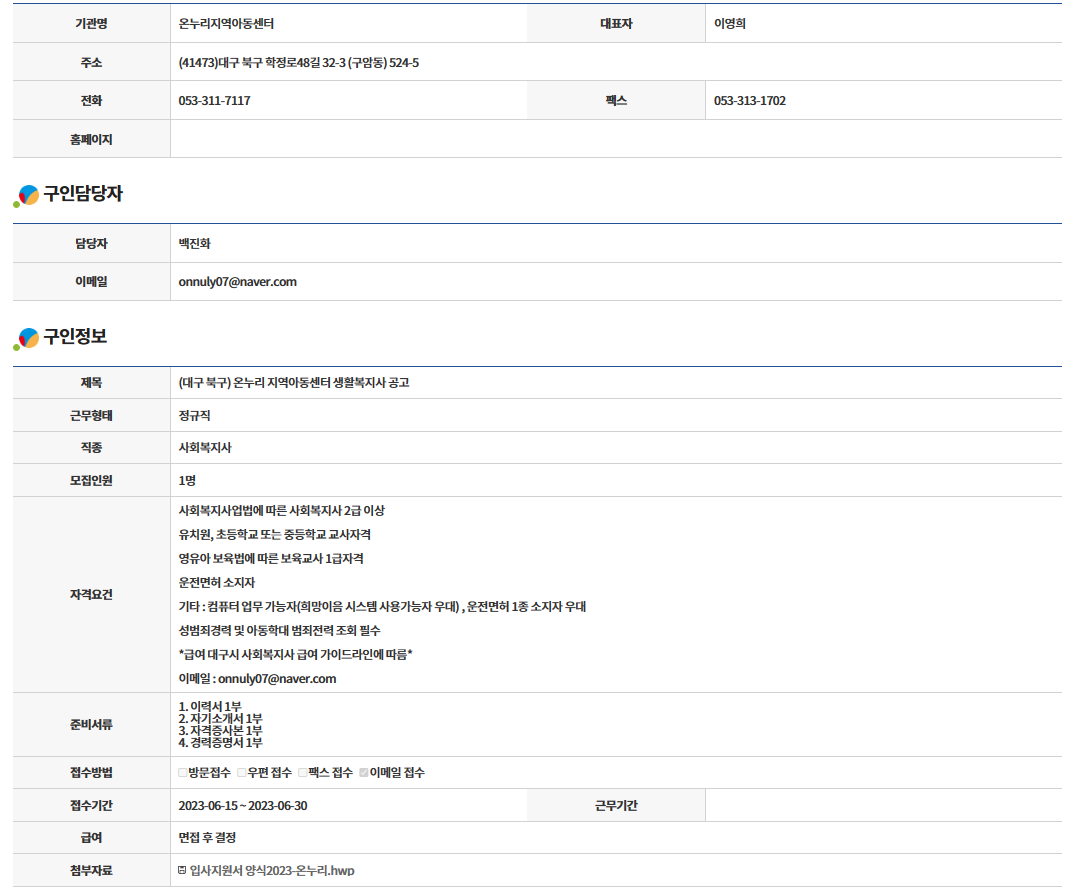
Task: Click the 구인정보 section logo icon
Action: [27, 339]
